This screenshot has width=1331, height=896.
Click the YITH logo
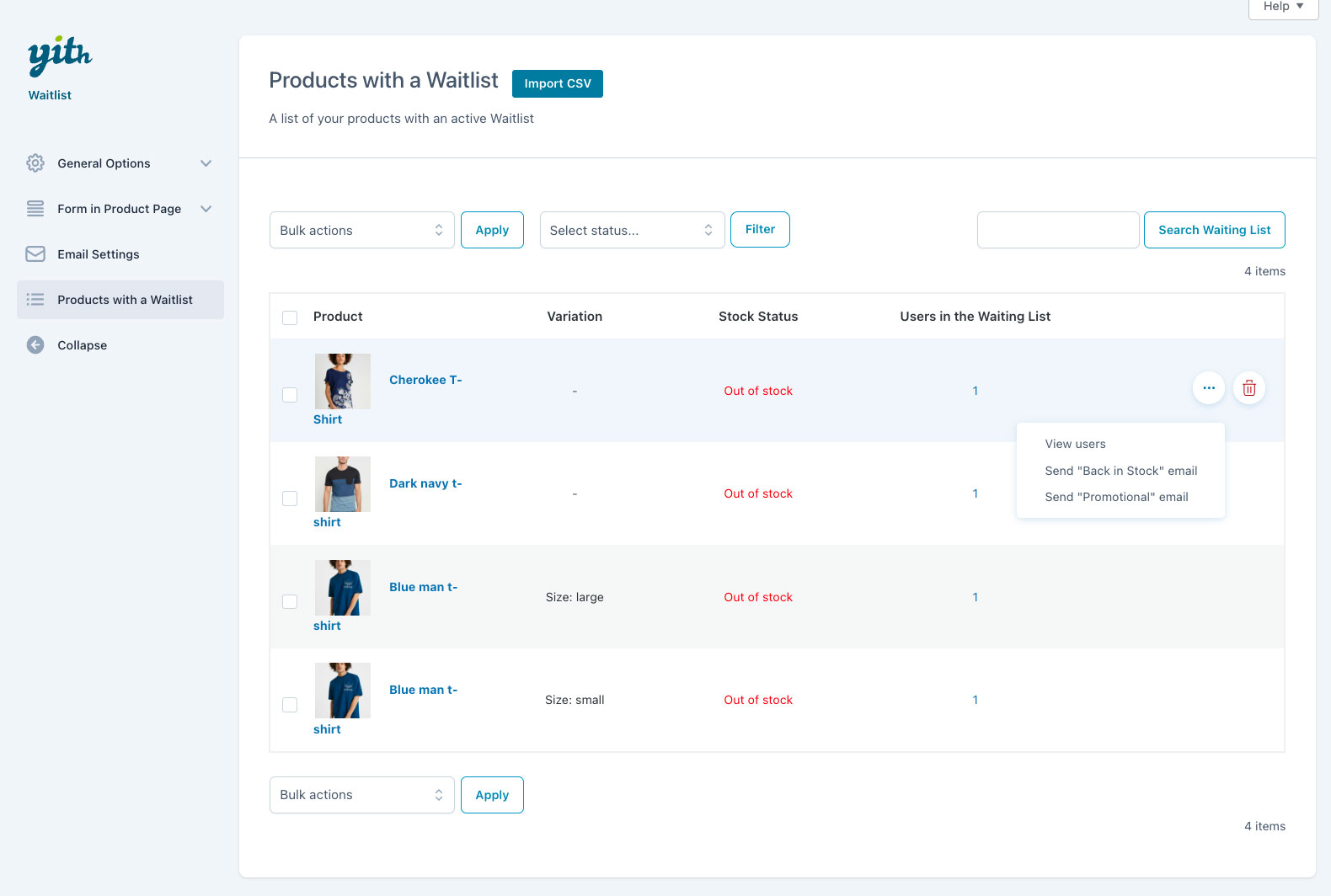click(x=59, y=56)
